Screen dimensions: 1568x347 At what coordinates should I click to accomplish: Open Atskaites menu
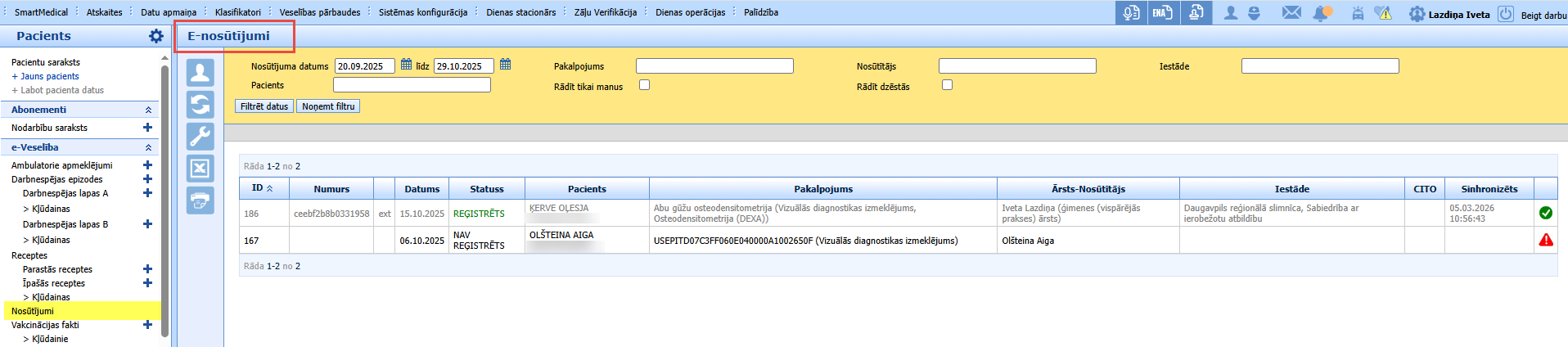click(105, 12)
